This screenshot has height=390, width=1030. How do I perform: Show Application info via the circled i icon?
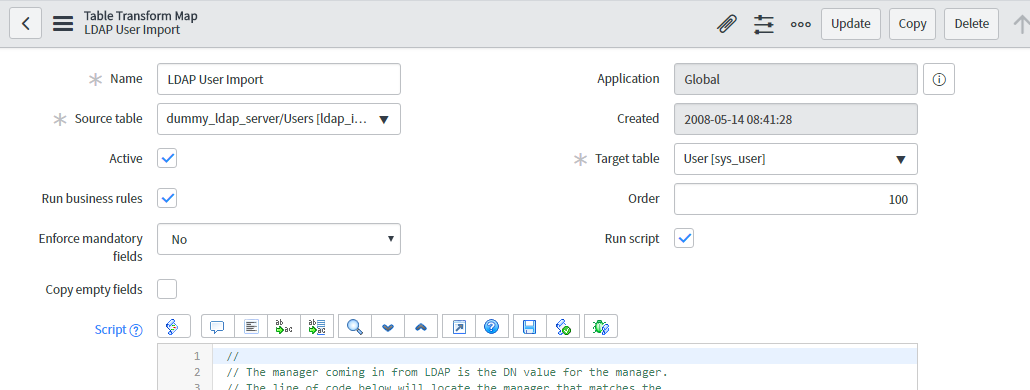pos(939,79)
